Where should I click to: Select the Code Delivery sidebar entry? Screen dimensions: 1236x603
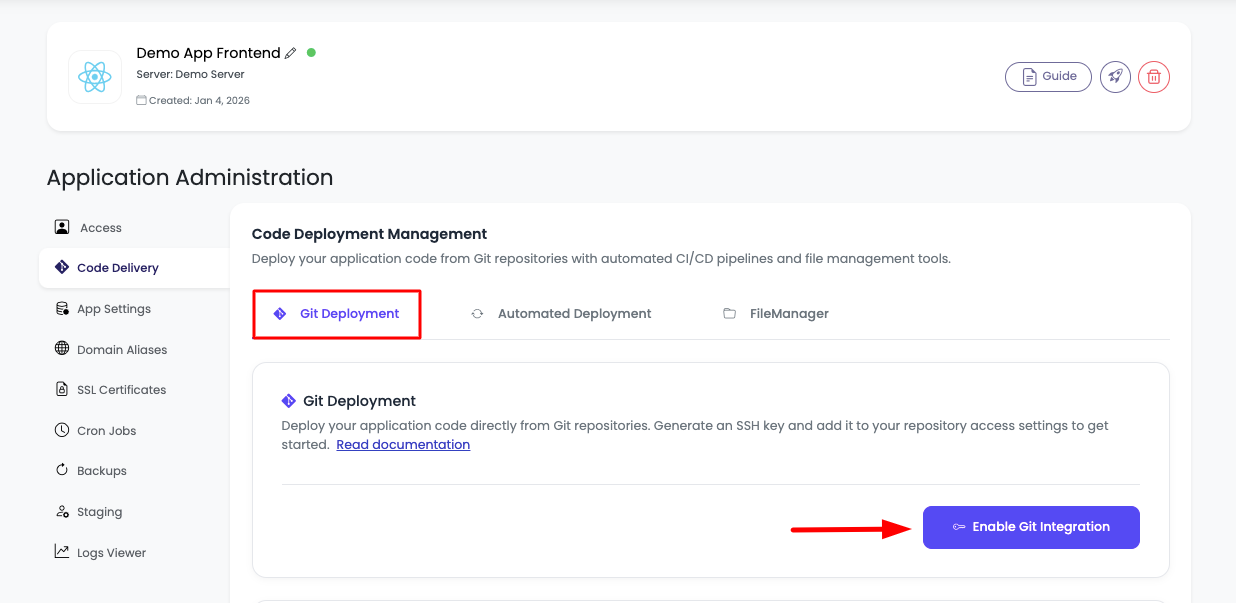tap(118, 267)
